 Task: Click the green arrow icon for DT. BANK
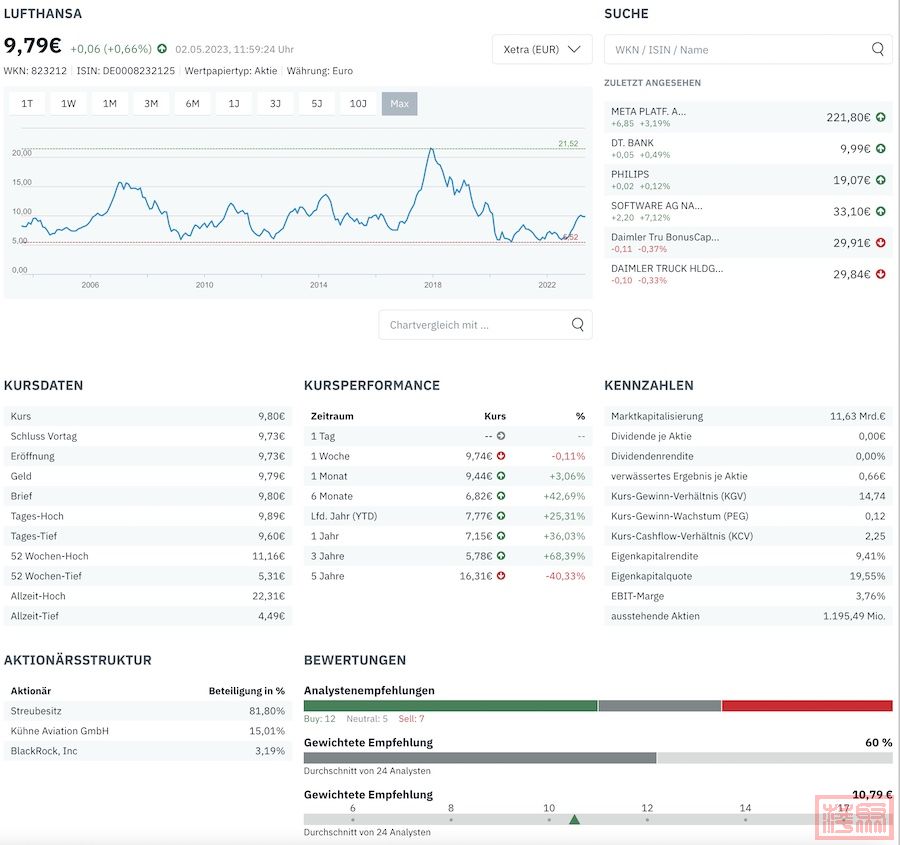pos(880,149)
